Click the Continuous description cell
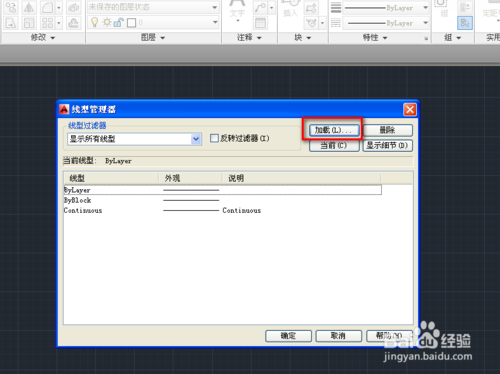This screenshot has width=500, height=374. 242,211
